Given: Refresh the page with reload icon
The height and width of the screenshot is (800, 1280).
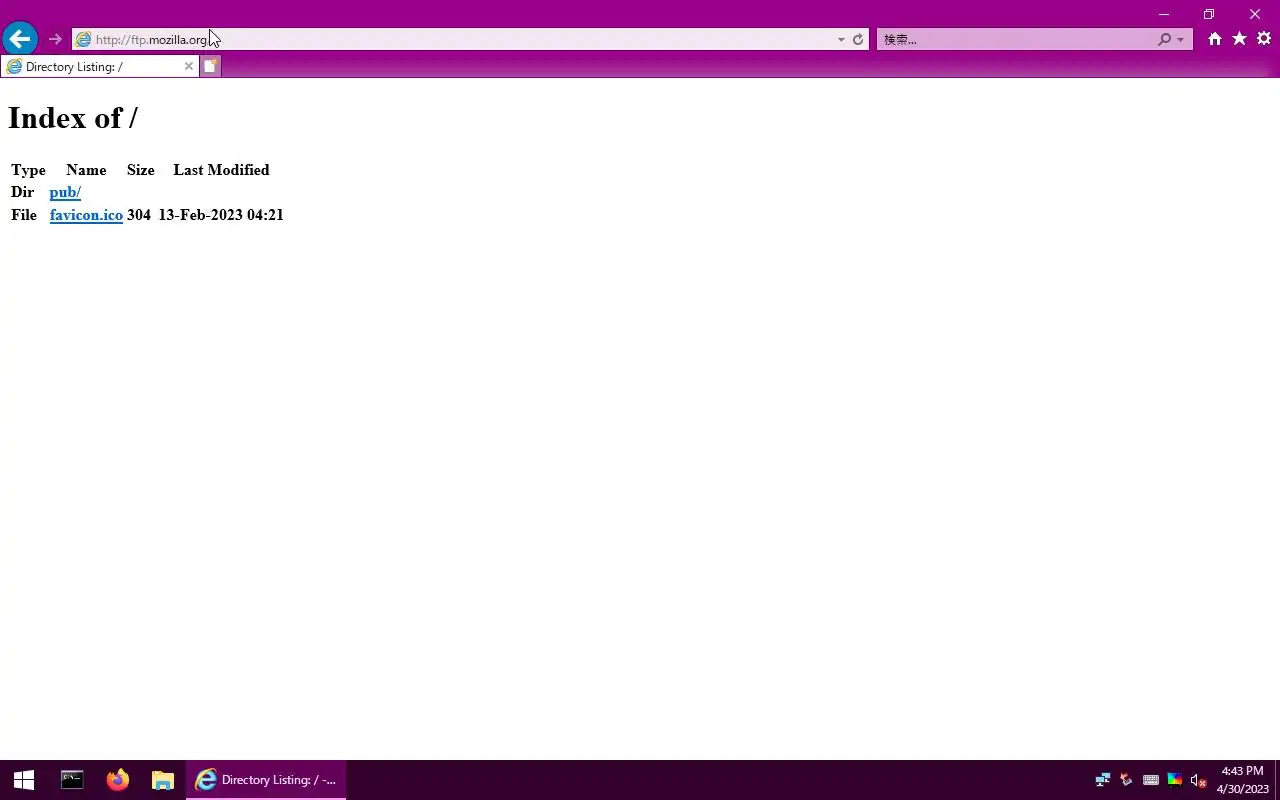Looking at the screenshot, I should click(858, 40).
